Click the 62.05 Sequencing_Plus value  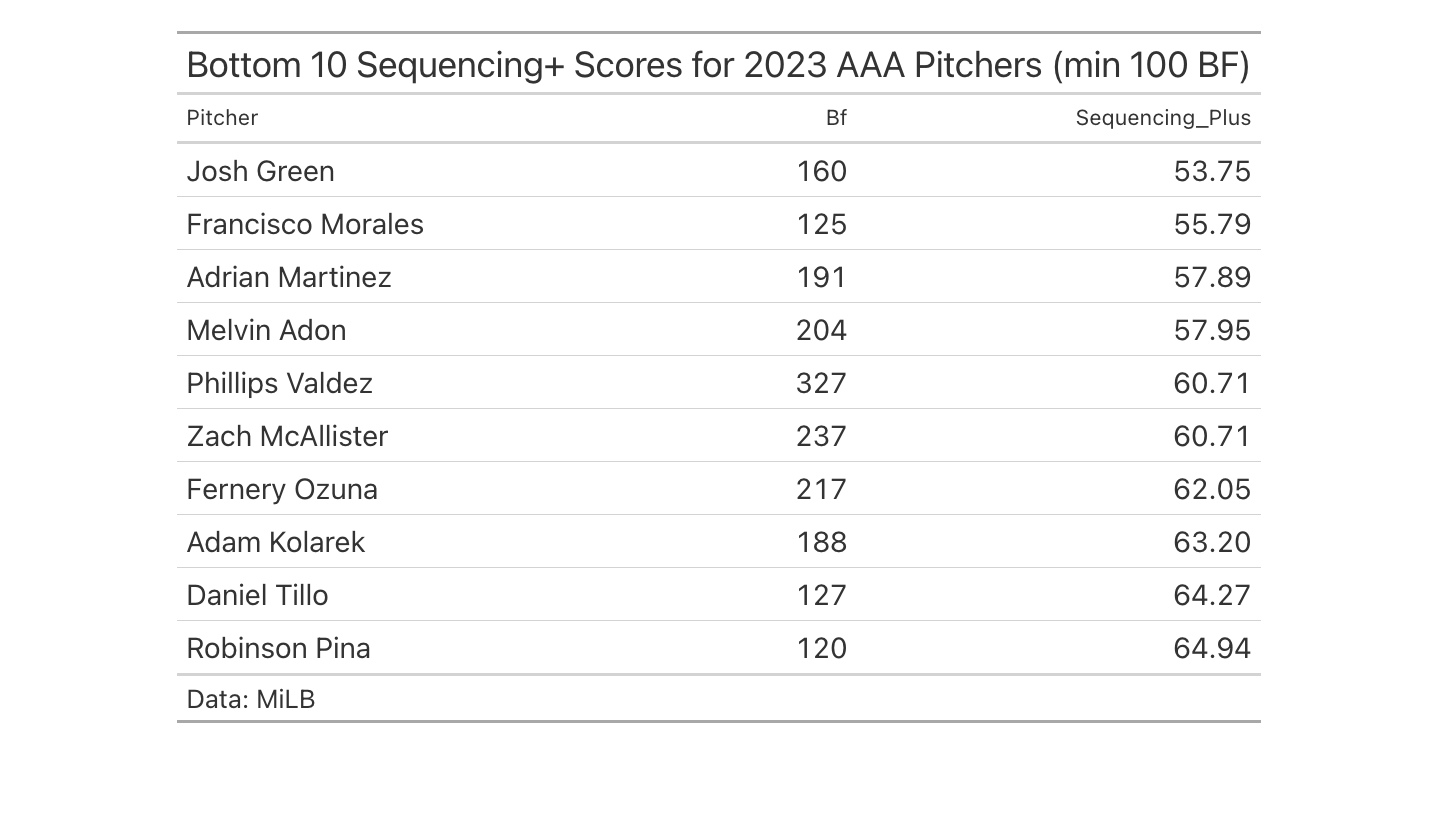tap(1212, 489)
